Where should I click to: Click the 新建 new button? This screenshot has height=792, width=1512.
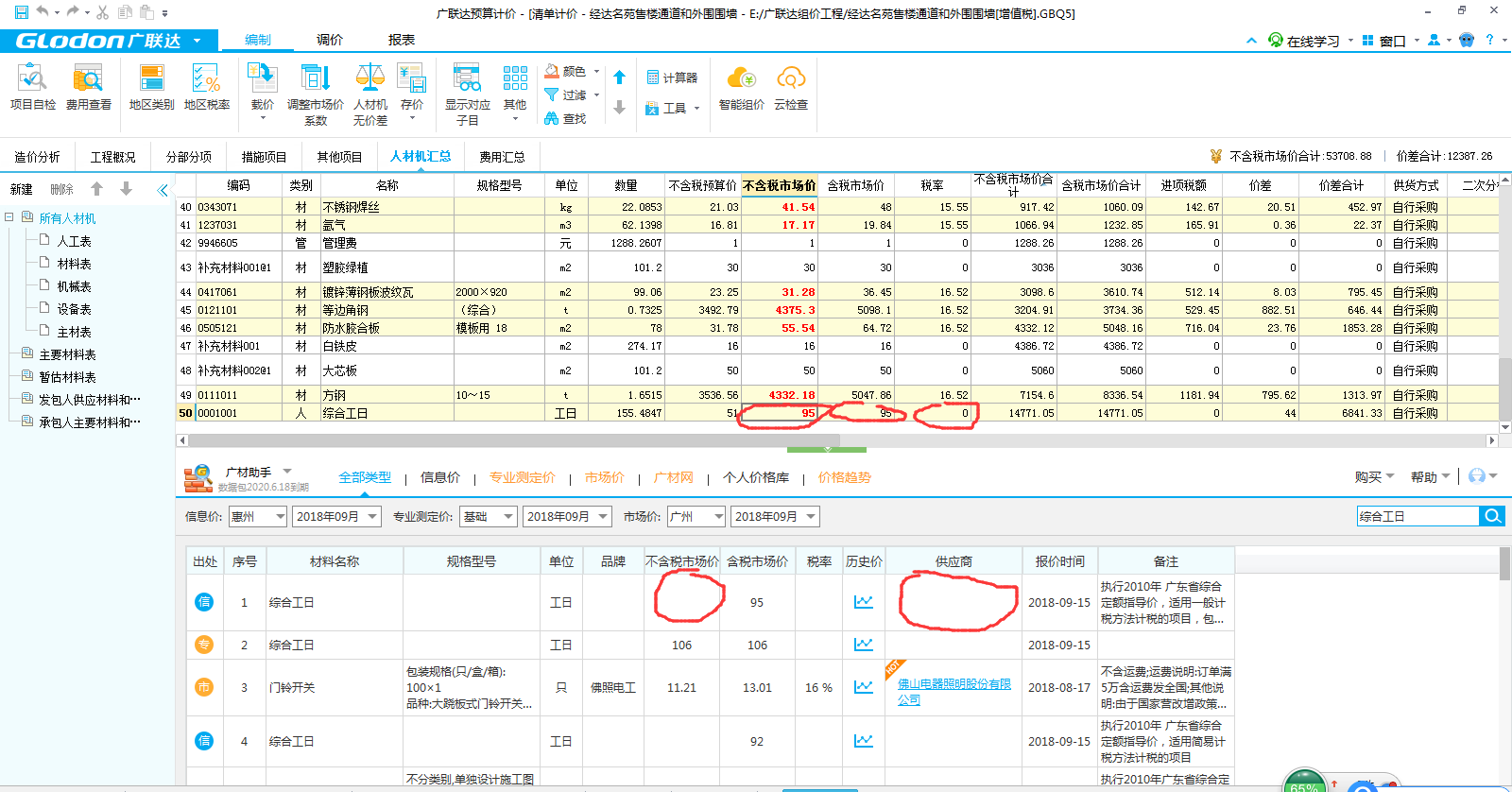pyautogui.click(x=21, y=189)
